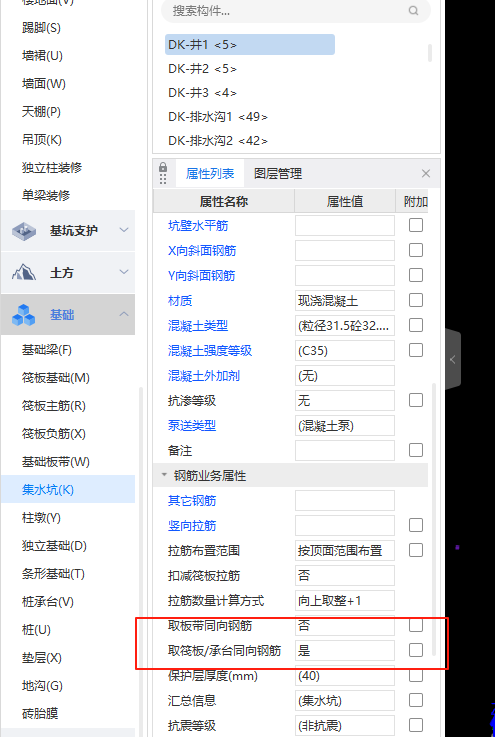Edit the 拉筋数量计算方式 value 向上取整+1
Image resolution: width=495 pixels, height=737 pixels.
(x=345, y=600)
